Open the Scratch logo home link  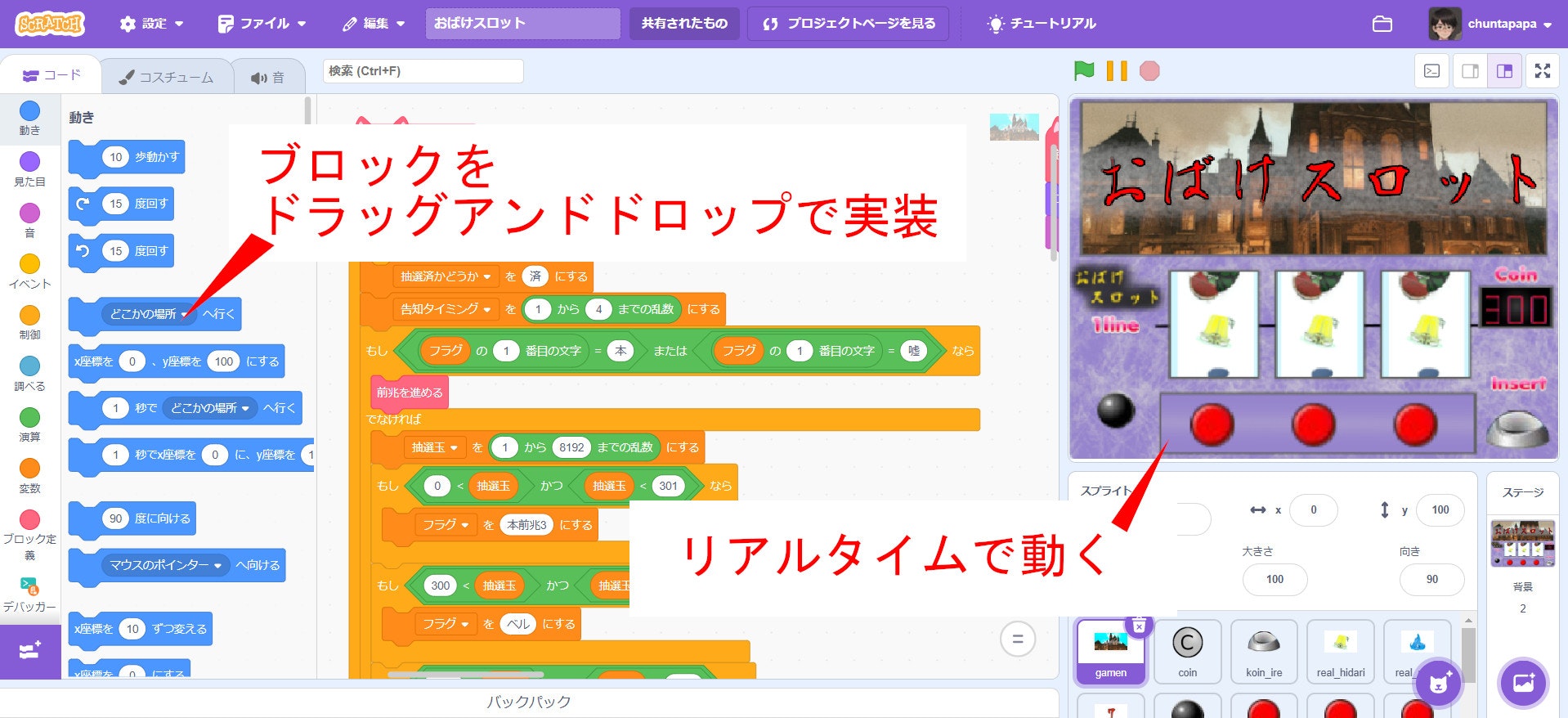pyautogui.click(x=50, y=24)
